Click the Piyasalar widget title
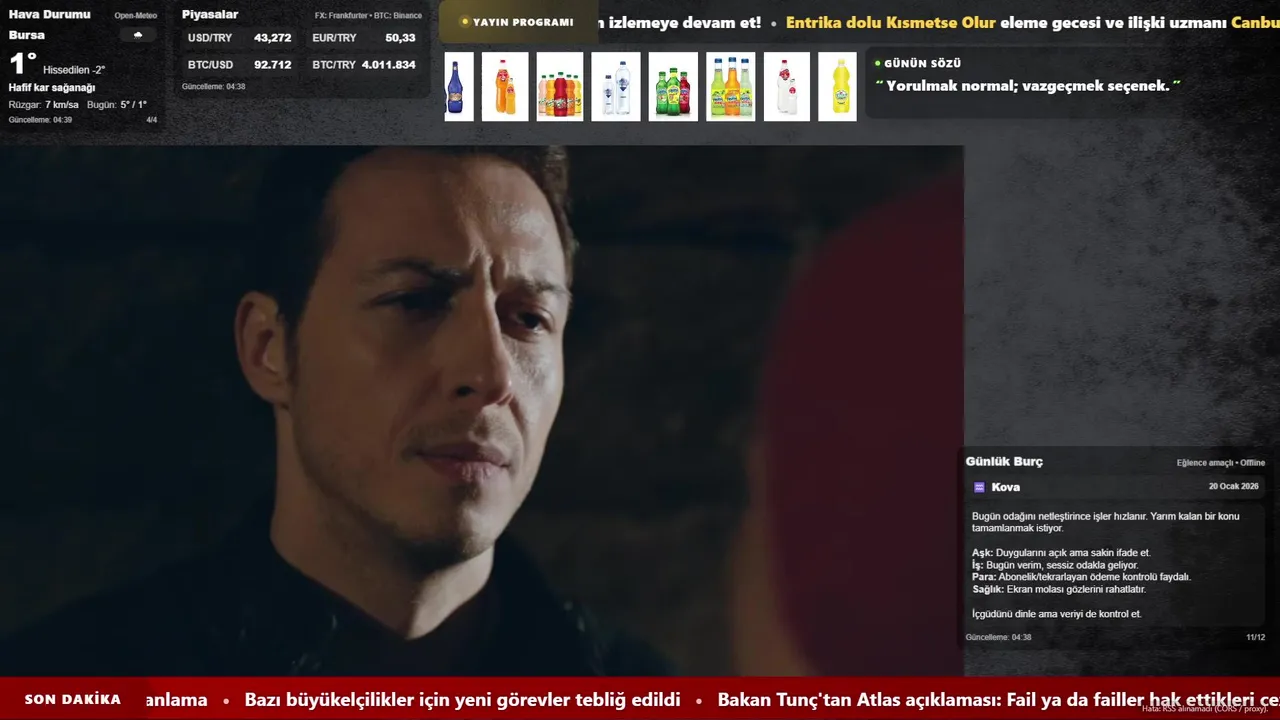Image resolution: width=1280 pixels, height=720 pixels. 210,14
